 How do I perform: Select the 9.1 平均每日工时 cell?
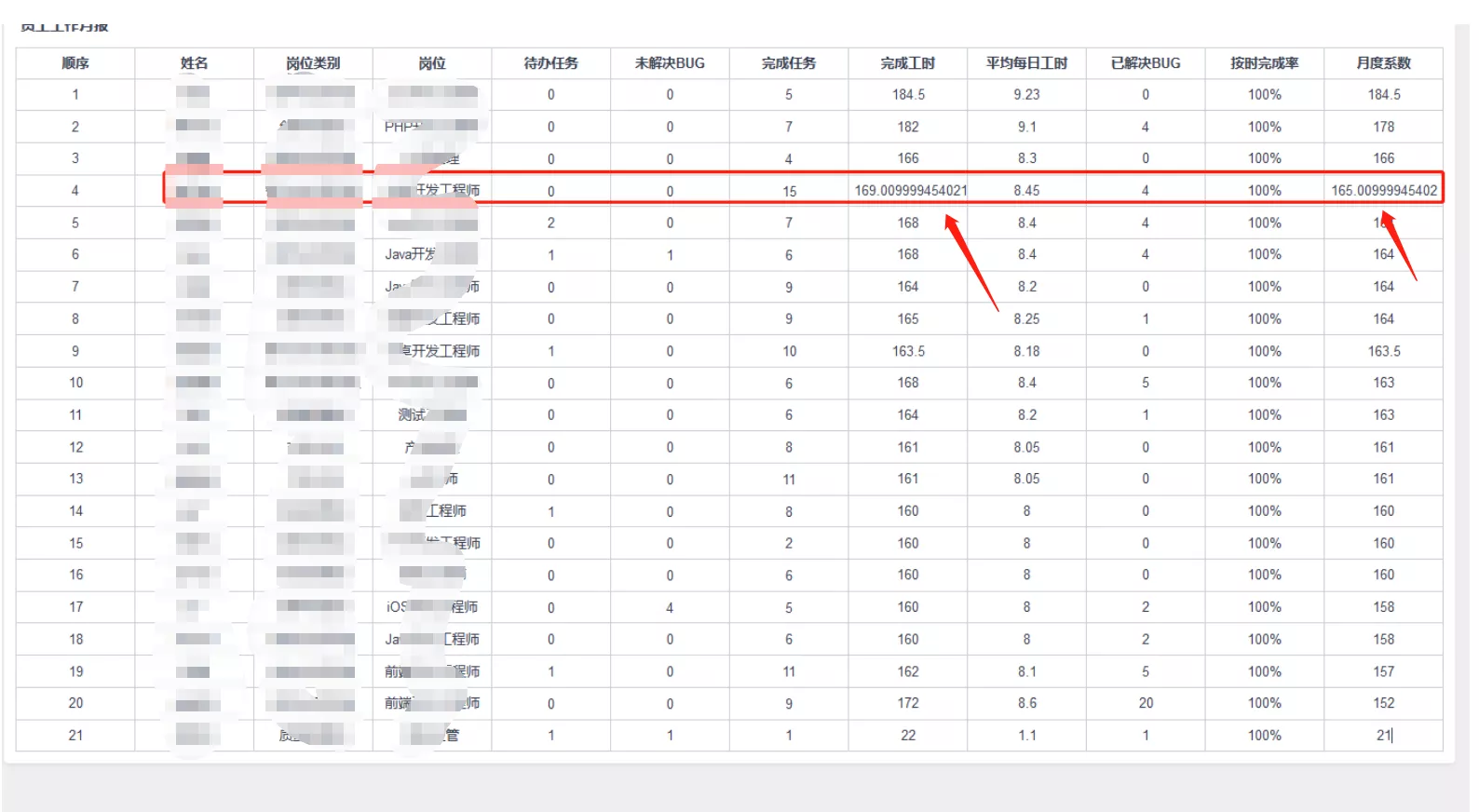coord(1026,127)
